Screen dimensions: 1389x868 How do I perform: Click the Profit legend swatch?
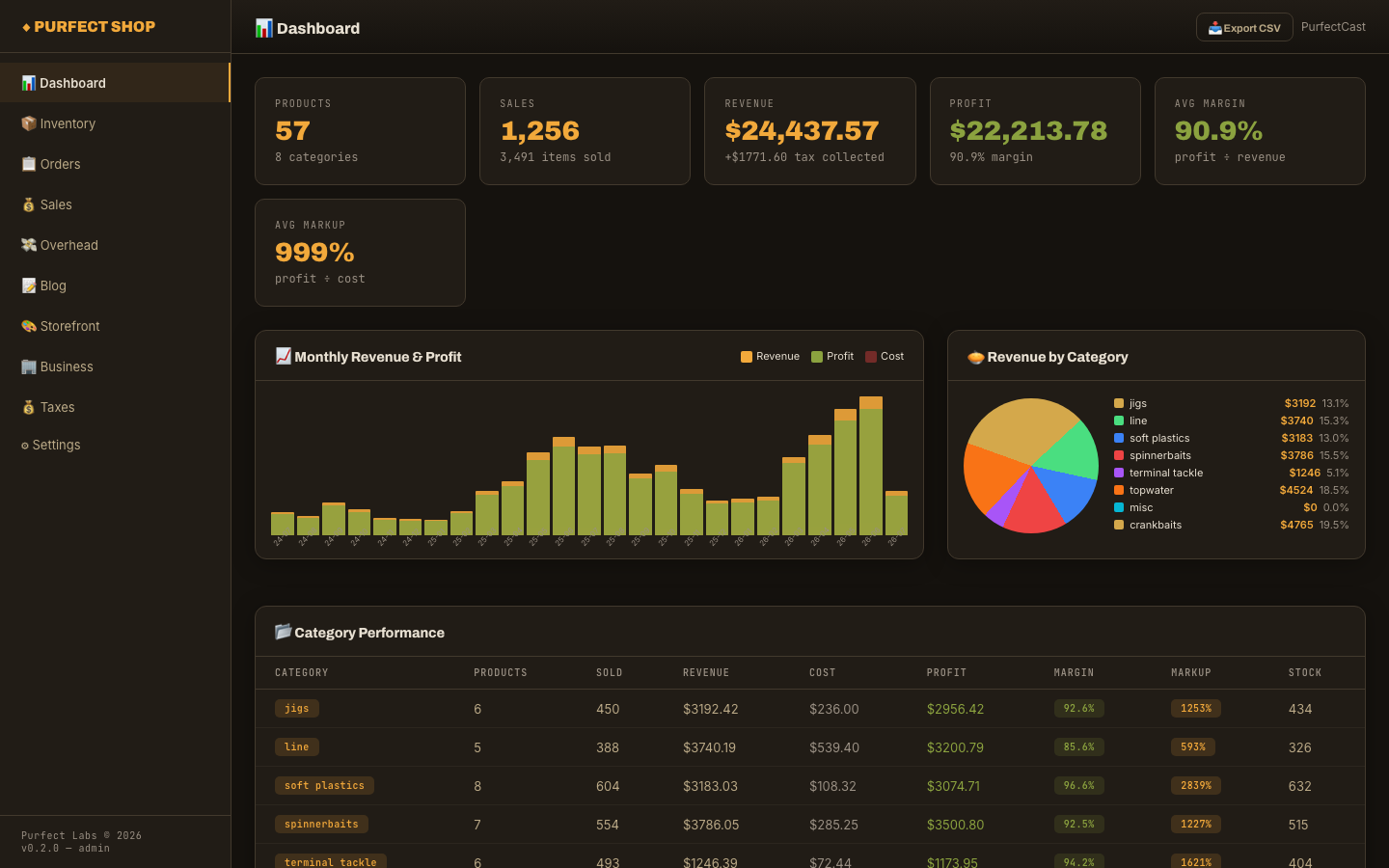point(817,357)
